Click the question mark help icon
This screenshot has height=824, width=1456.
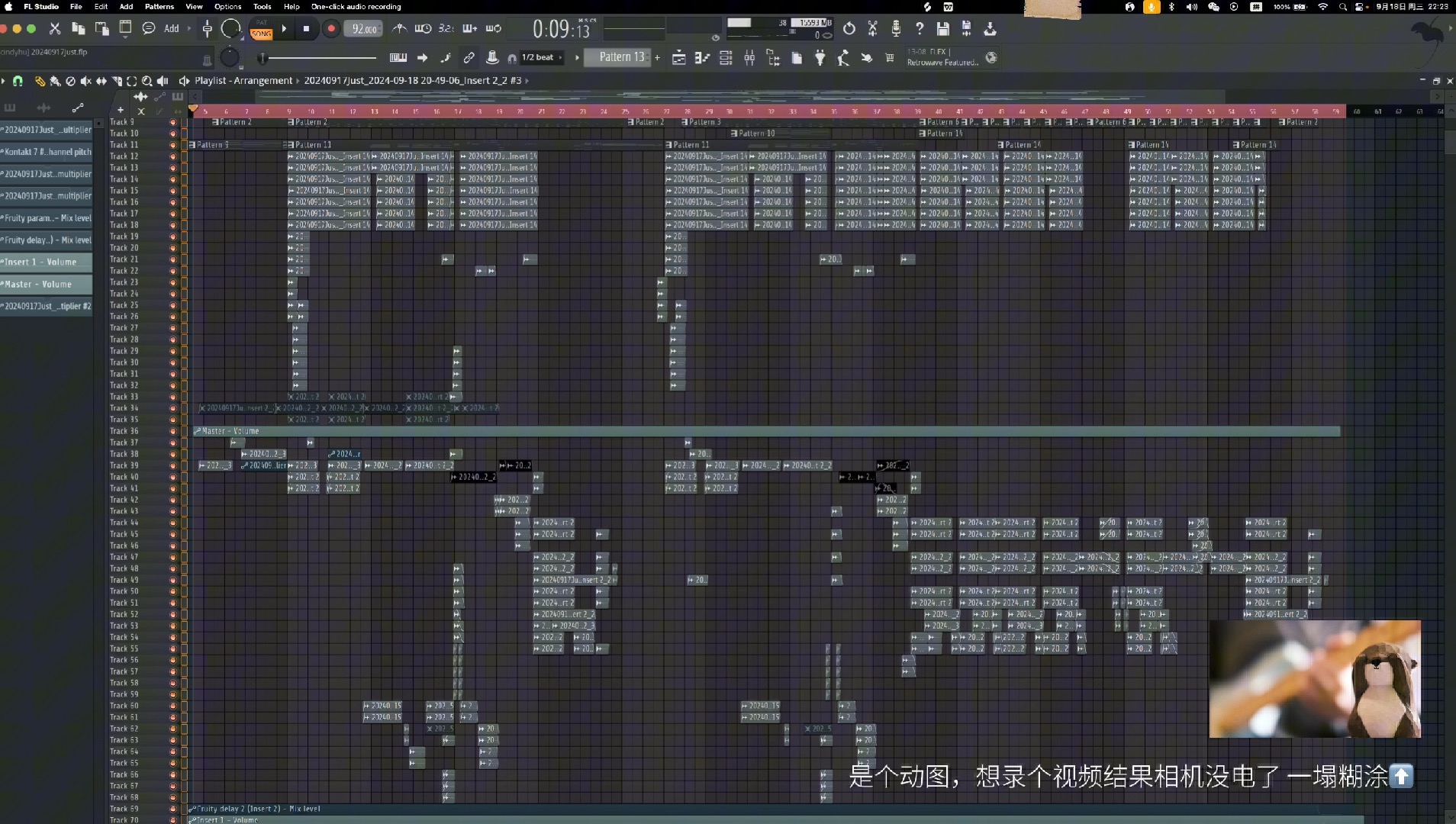click(x=920, y=29)
